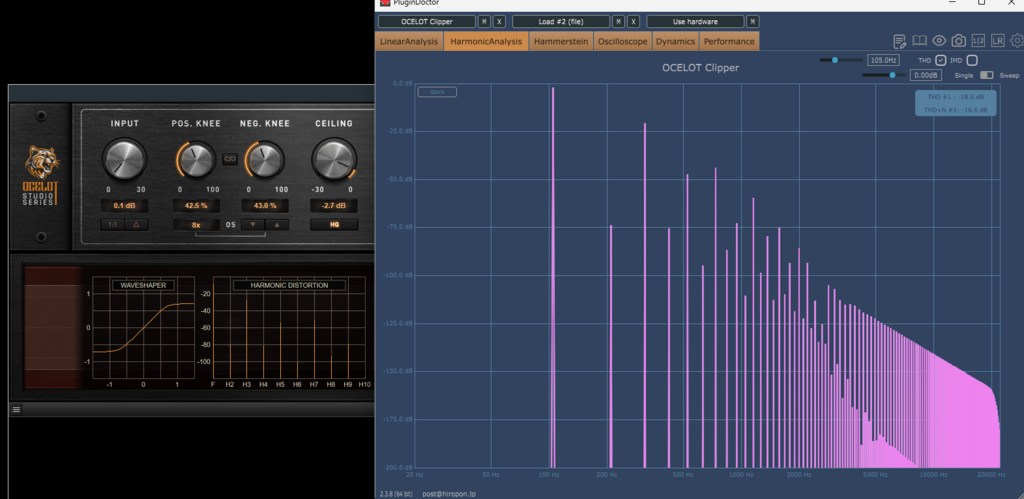Open the Use hardware slot

[696, 22]
